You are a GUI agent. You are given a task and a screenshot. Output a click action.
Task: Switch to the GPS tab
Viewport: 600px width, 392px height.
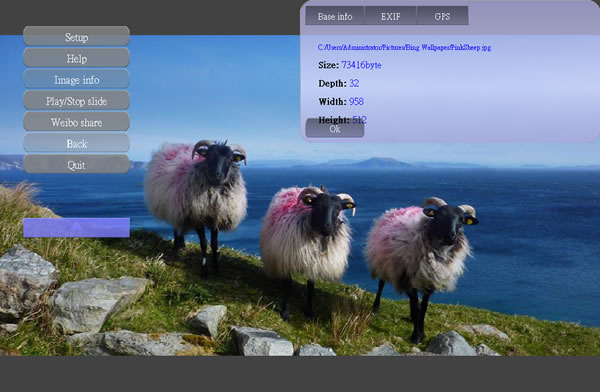[x=442, y=16]
